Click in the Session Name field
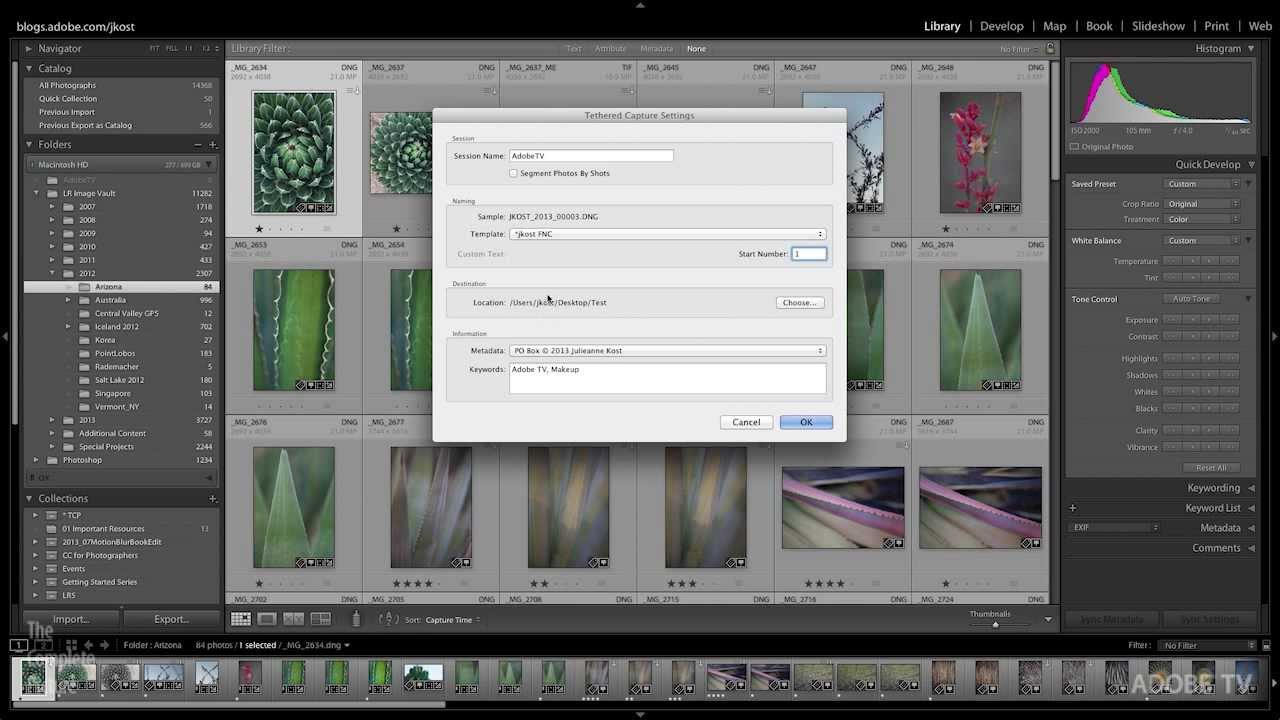This screenshot has width=1280, height=720. (x=591, y=156)
